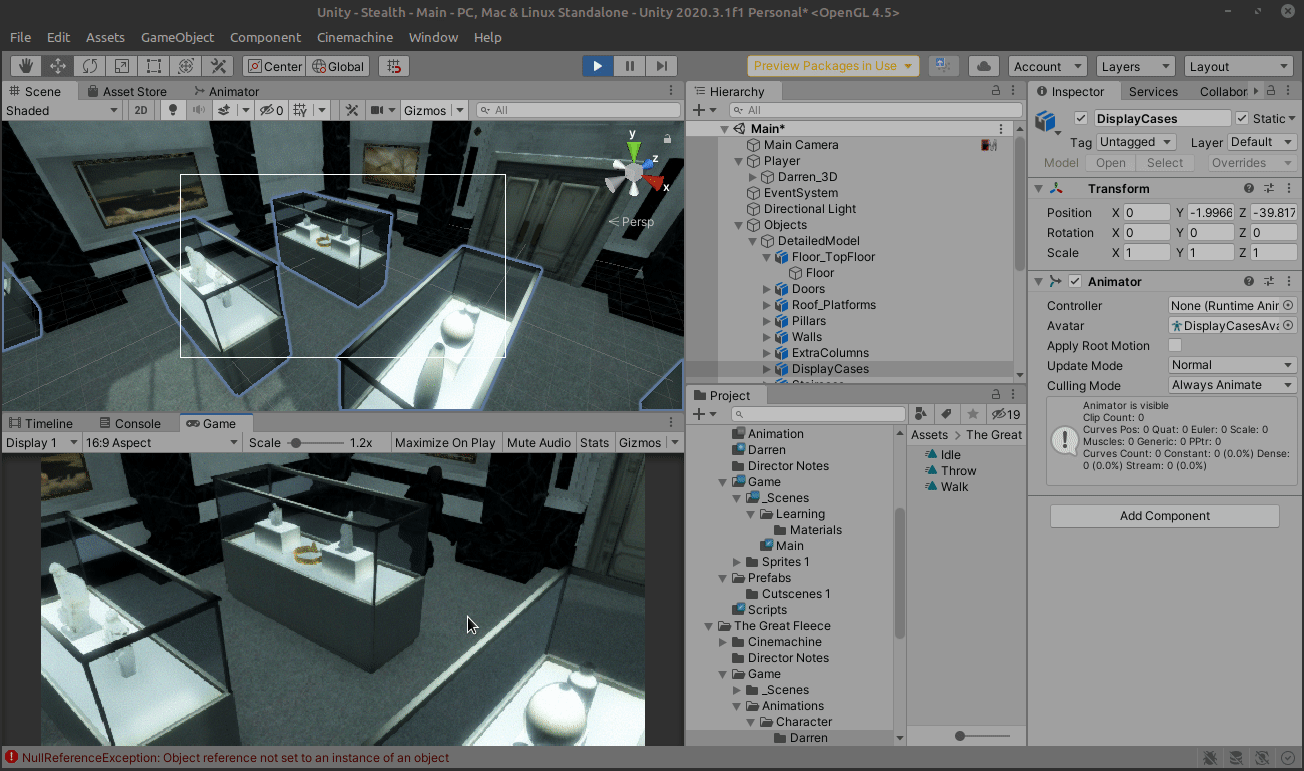This screenshot has height=771, width=1304.
Task: Open Transform presets icon
Action: pos(1269,188)
